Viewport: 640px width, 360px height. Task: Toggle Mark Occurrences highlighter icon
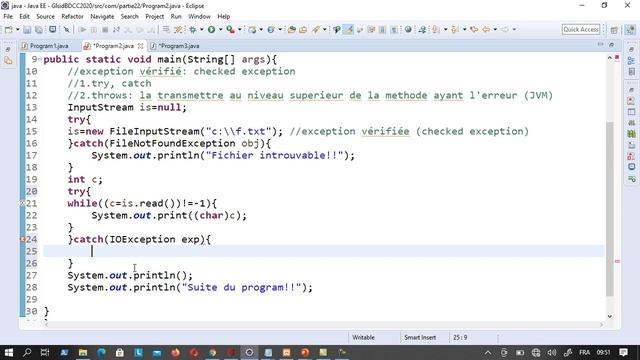pos(348,29)
